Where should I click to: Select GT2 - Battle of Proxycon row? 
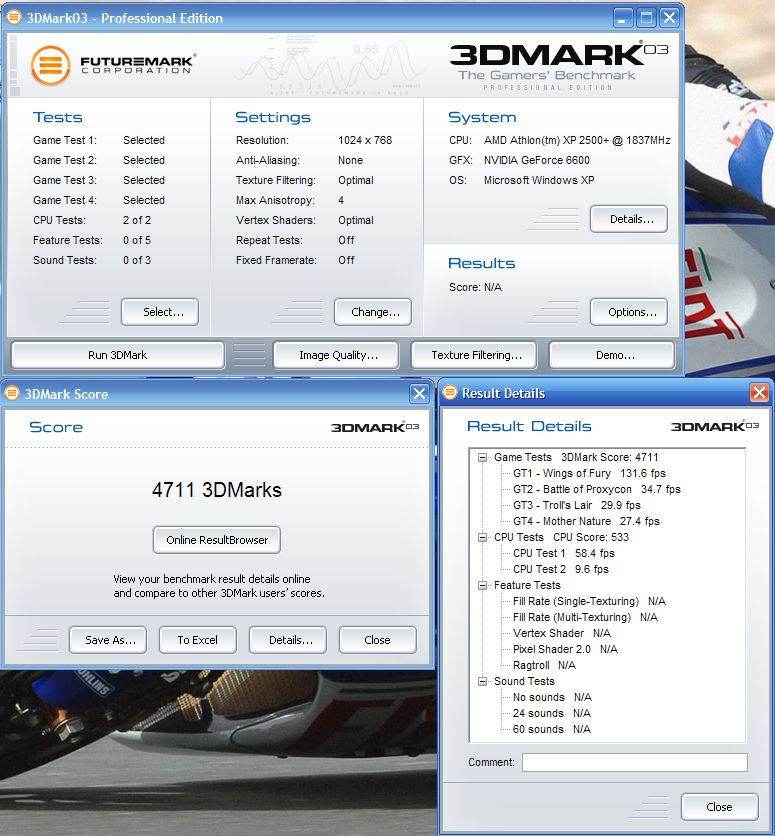point(596,489)
